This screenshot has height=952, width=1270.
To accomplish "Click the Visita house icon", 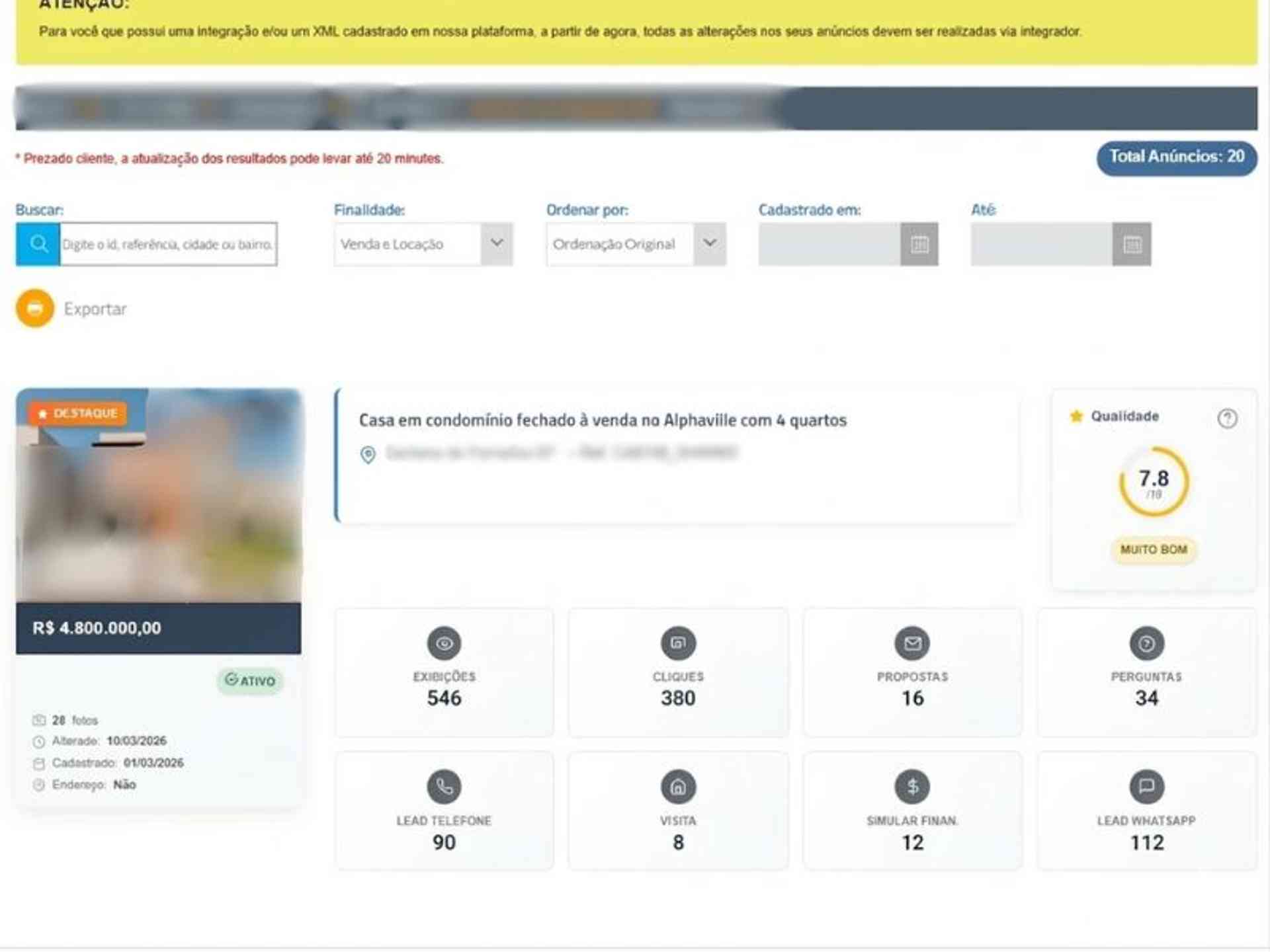I will [678, 786].
